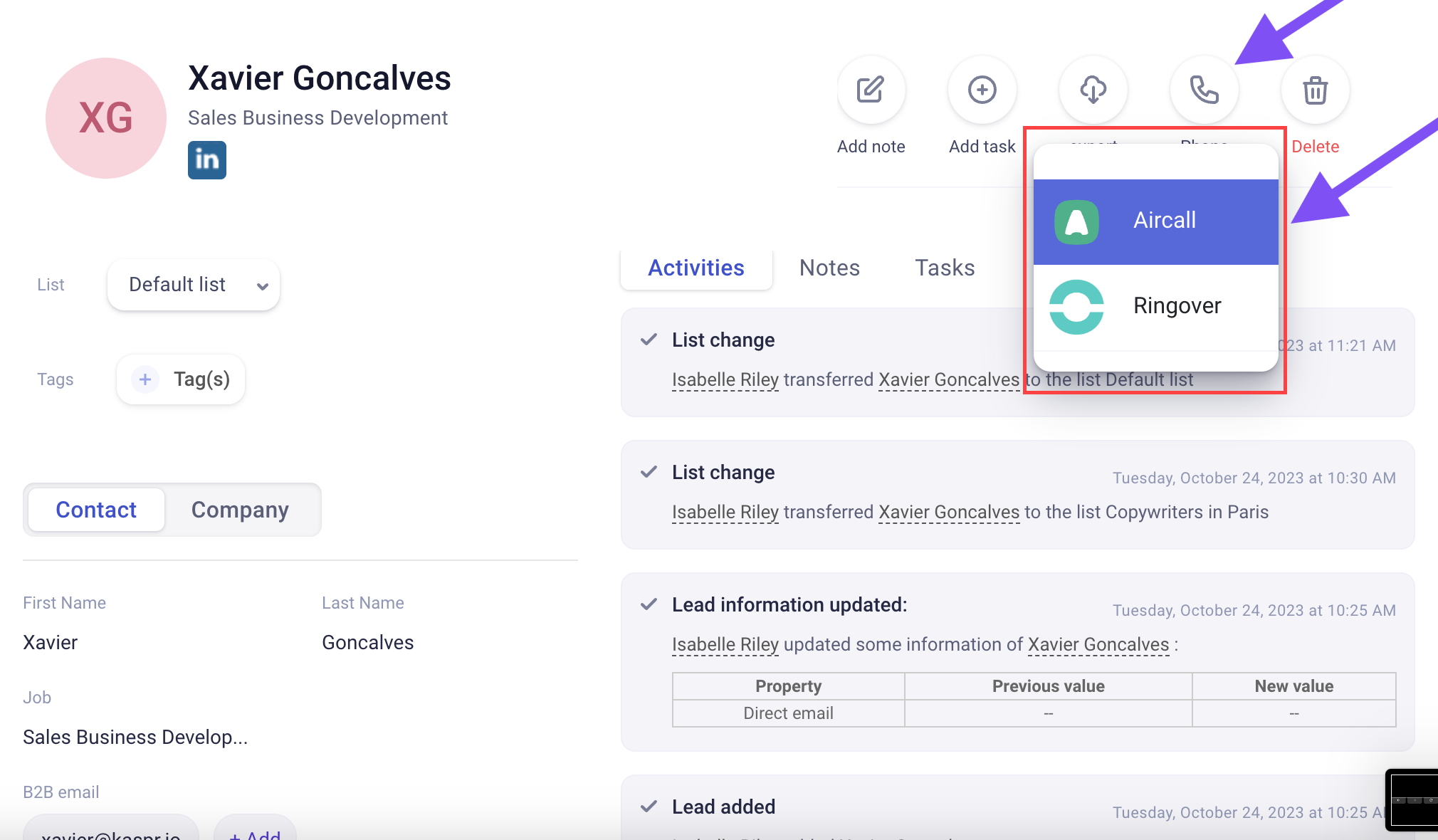Click the Phone handset icon
The height and width of the screenshot is (840, 1438).
(x=1205, y=90)
